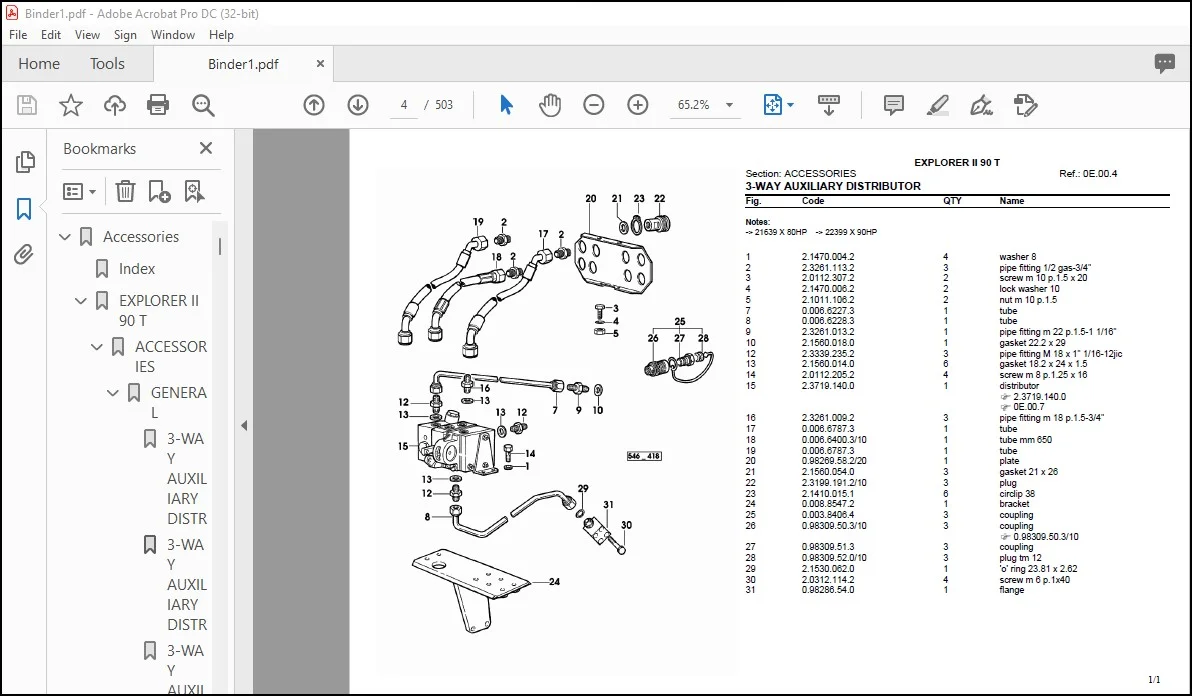This screenshot has height=696, width=1192.
Task: Open the zoom level dropdown
Action: [729, 105]
